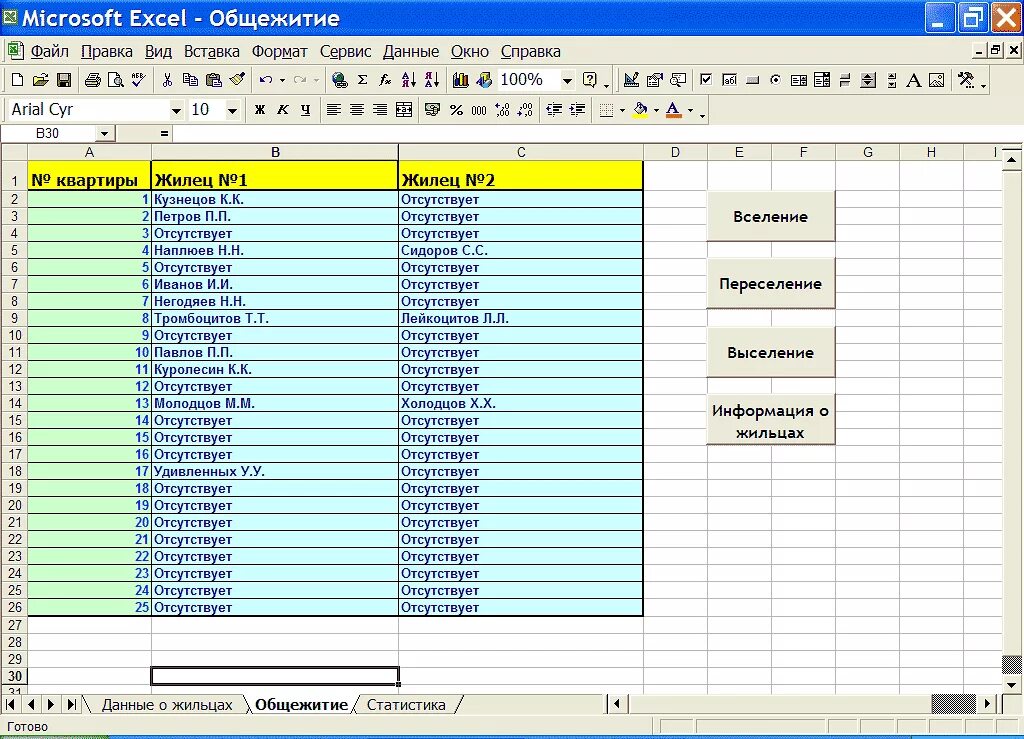Screen dimensions: 1024x739
Task: Open print preview icon
Action: (x=116, y=80)
